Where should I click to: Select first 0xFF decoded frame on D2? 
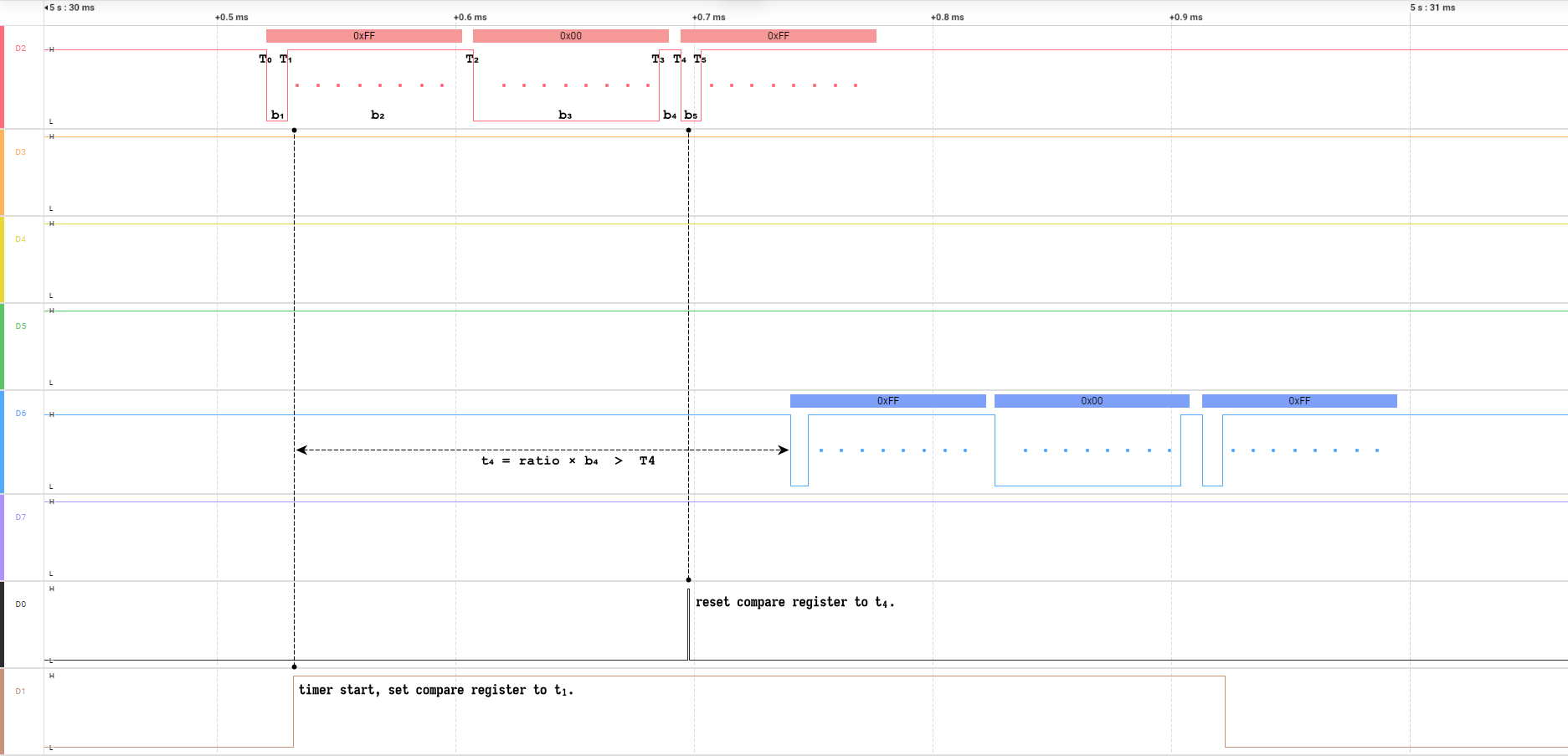[x=363, y=36]
